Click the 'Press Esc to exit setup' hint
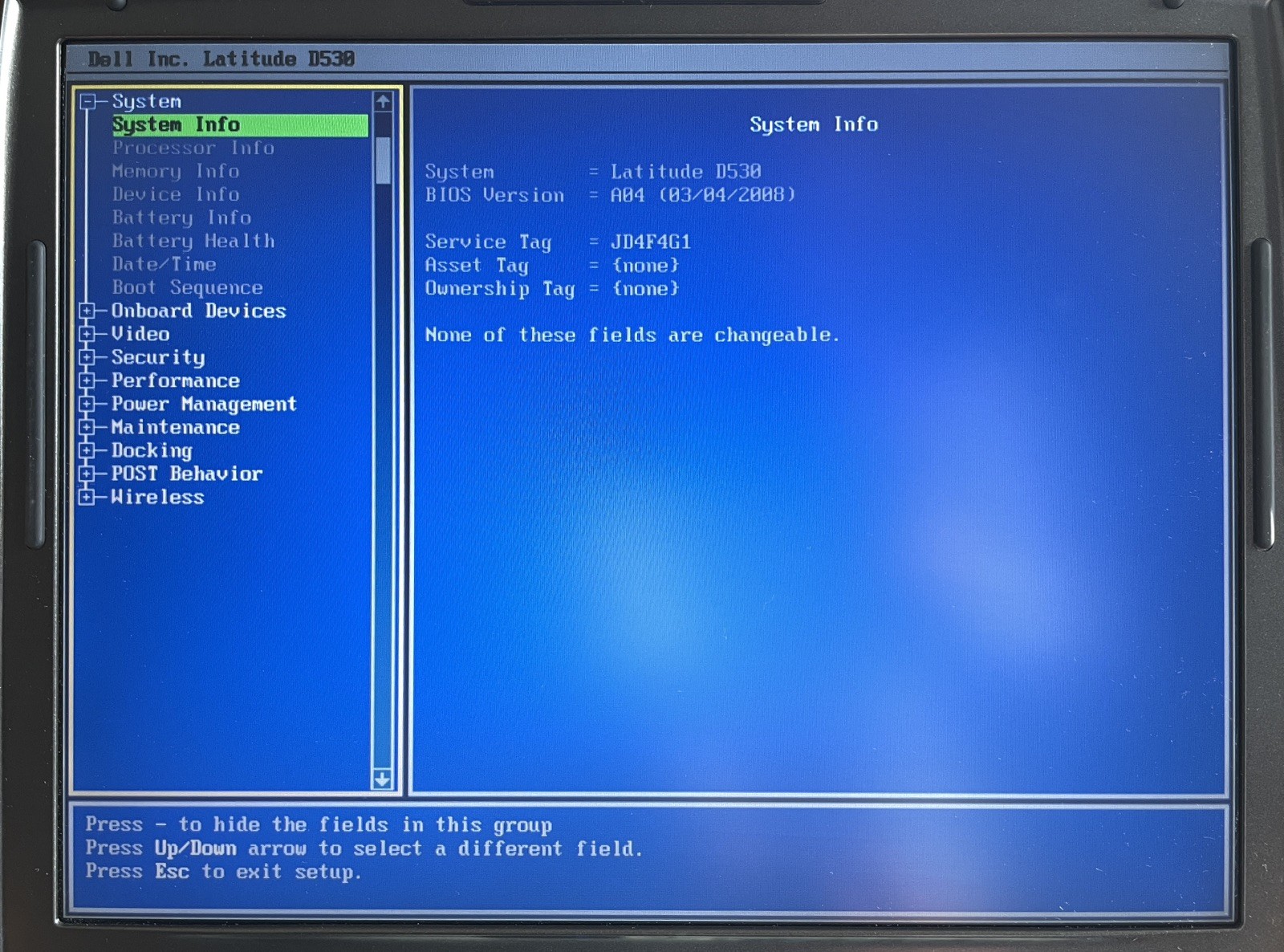Image resolution: width=1284 pixels, height=952 pixels. click(x=223, y=872)
